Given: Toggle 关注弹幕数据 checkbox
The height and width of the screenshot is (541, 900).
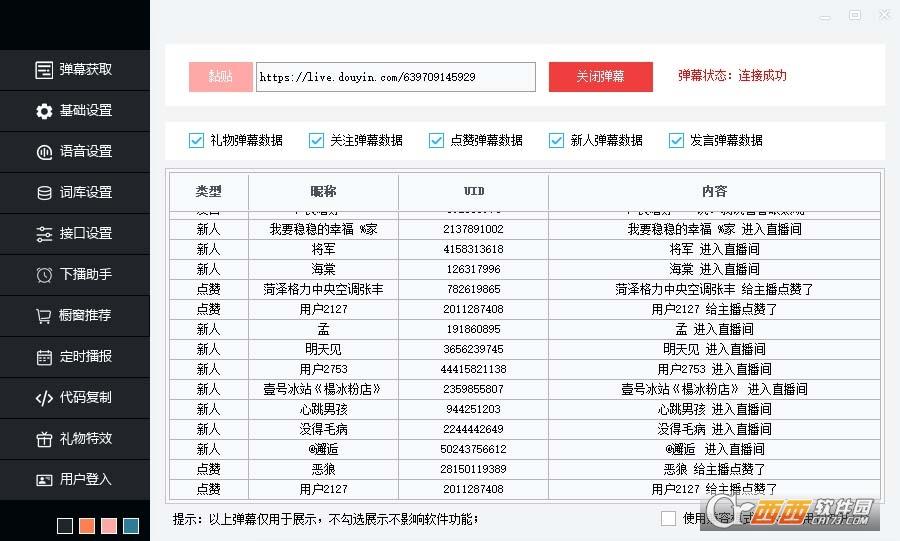Looking at the screenshot, I should click(316, 141).
